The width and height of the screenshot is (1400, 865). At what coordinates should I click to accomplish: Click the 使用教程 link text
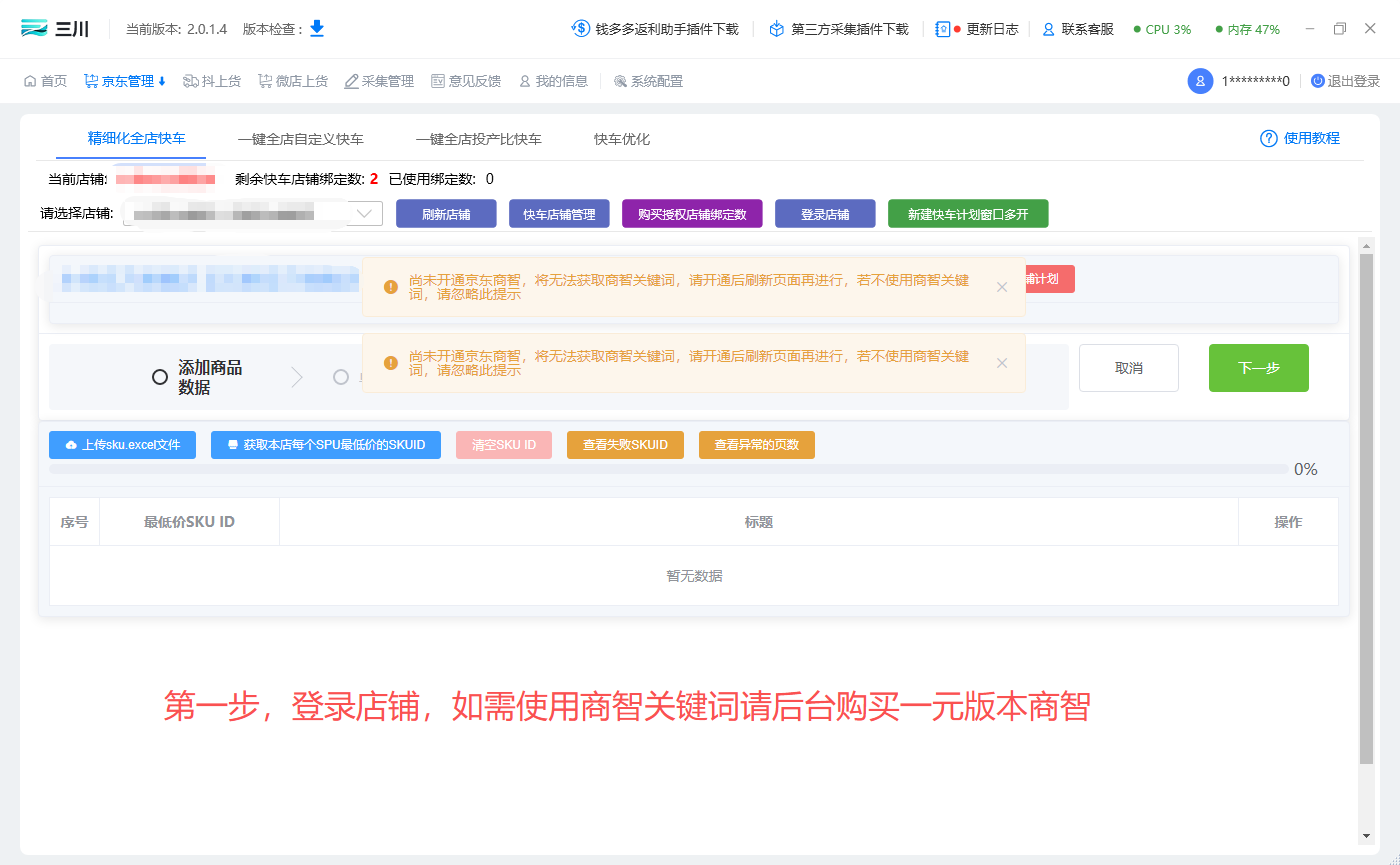point(1312,138)
